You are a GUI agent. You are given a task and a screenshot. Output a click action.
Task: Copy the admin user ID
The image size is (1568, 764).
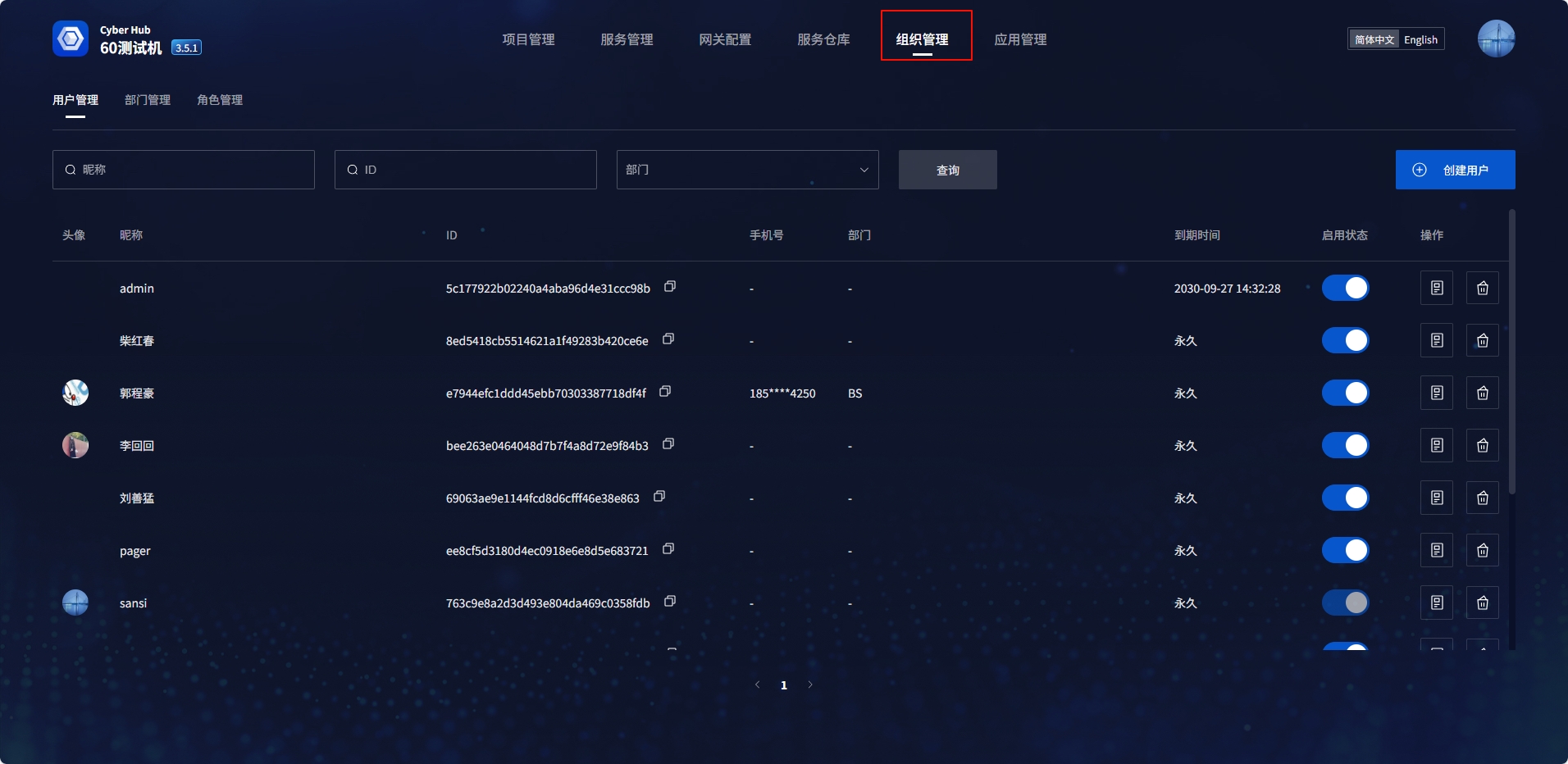pyautogui.click(x=670, y=287)
